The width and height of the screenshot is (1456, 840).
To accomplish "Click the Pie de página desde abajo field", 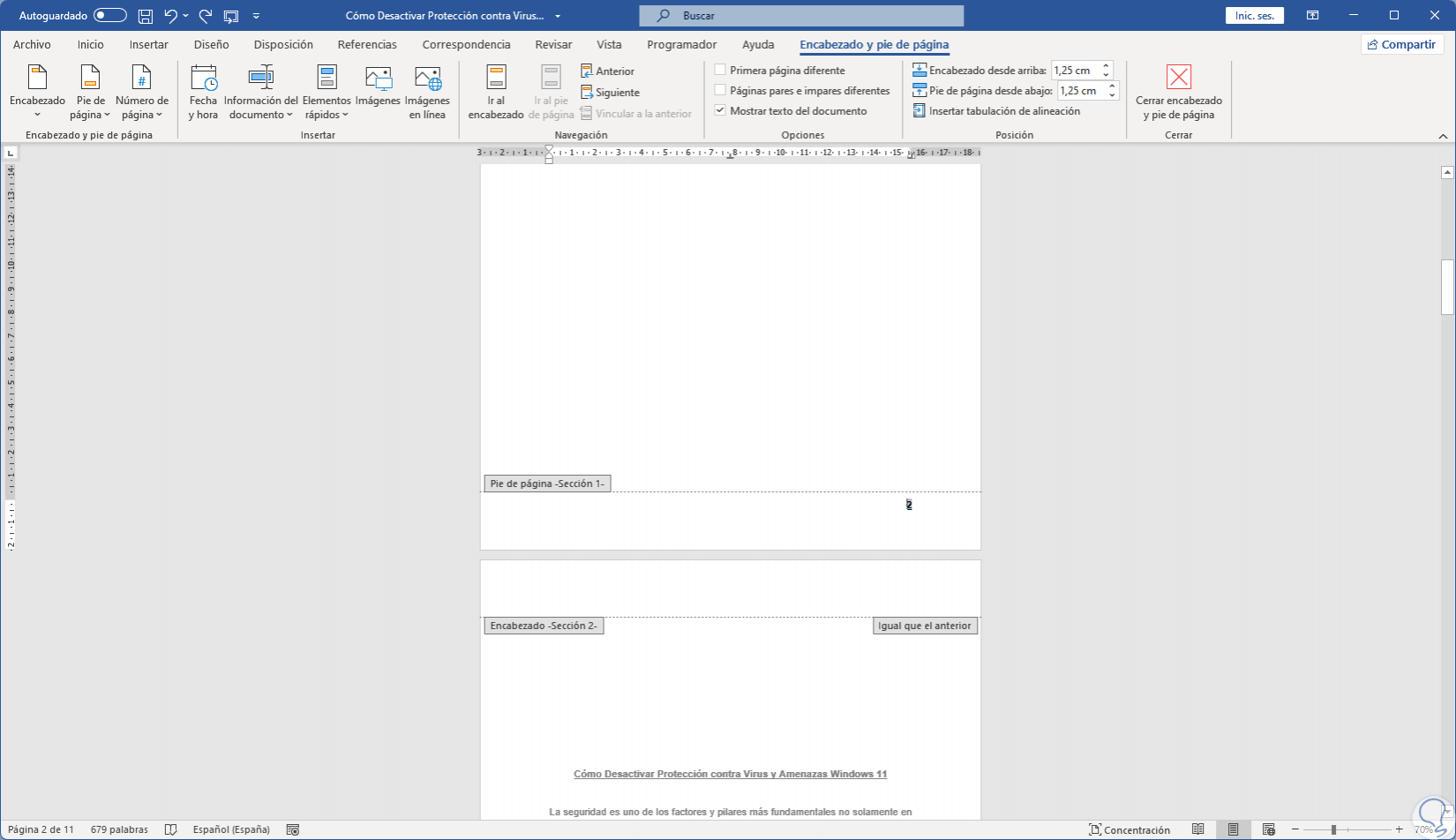I will point(1081,91).
